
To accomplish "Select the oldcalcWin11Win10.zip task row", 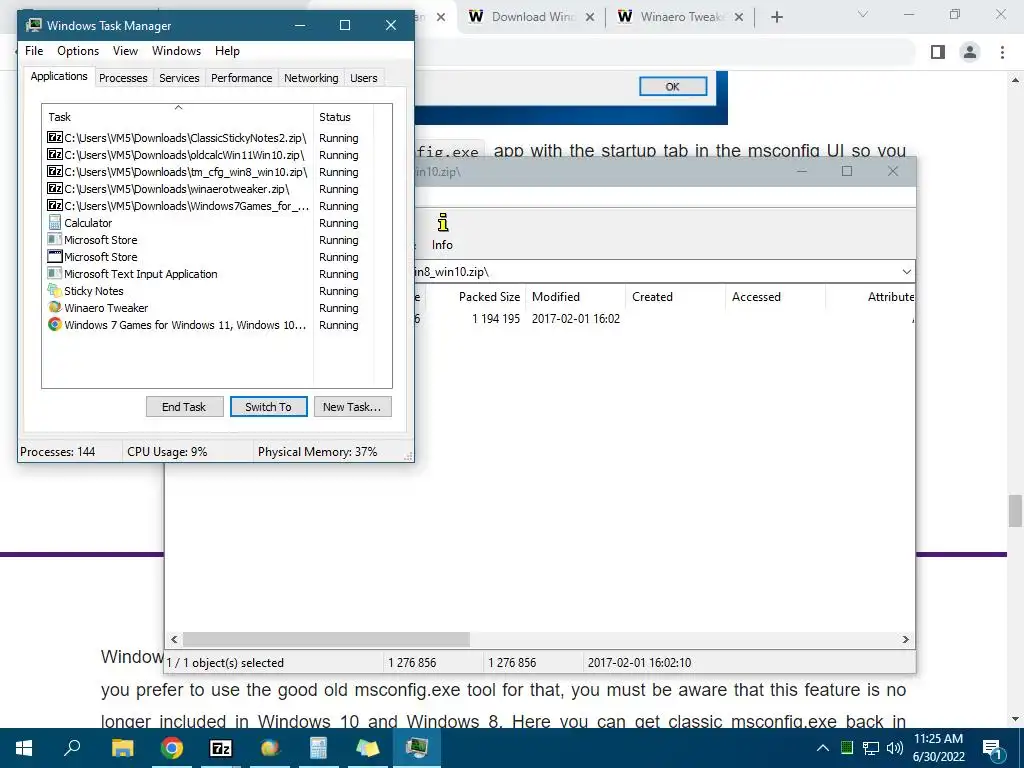I will tap(178, 155).
